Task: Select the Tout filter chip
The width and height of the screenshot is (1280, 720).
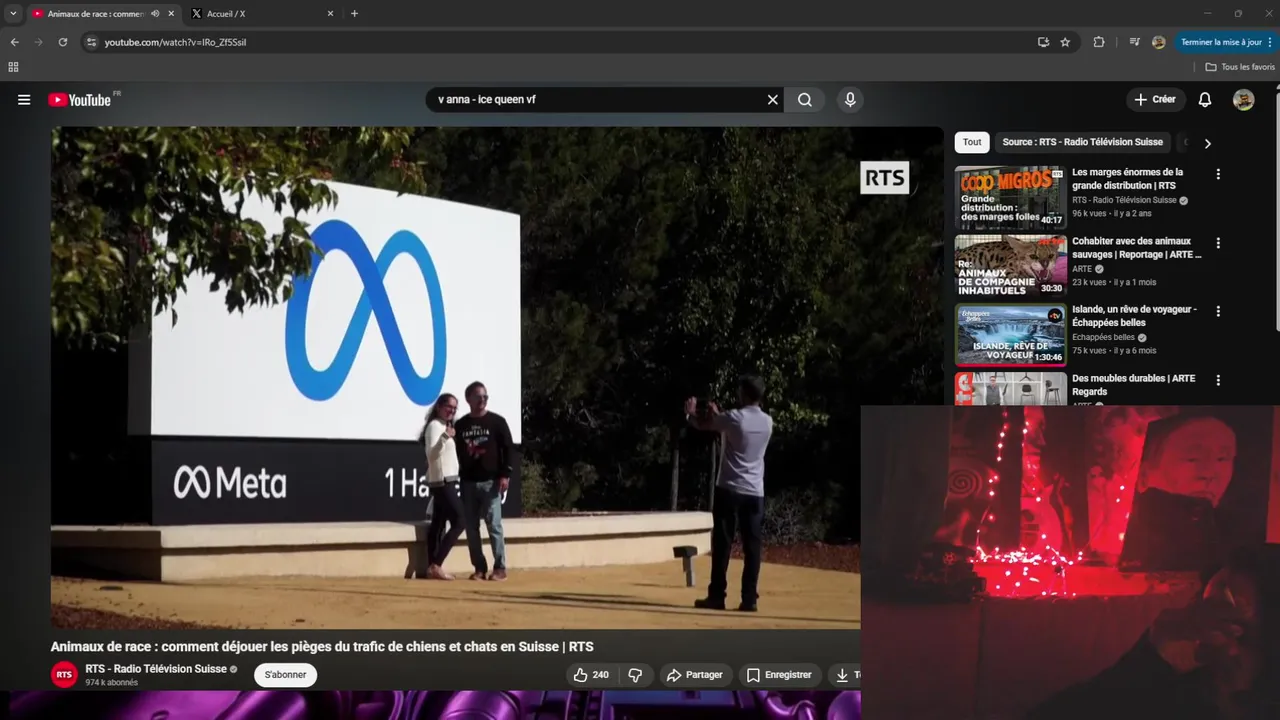Action: coord(972,142)
